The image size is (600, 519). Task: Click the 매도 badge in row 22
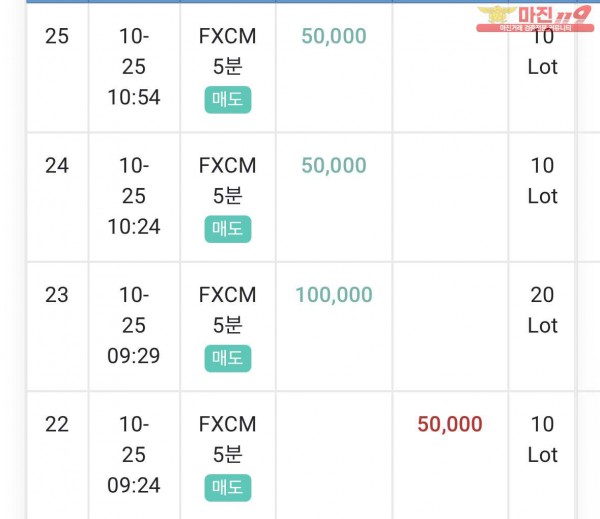coord(228,488)
